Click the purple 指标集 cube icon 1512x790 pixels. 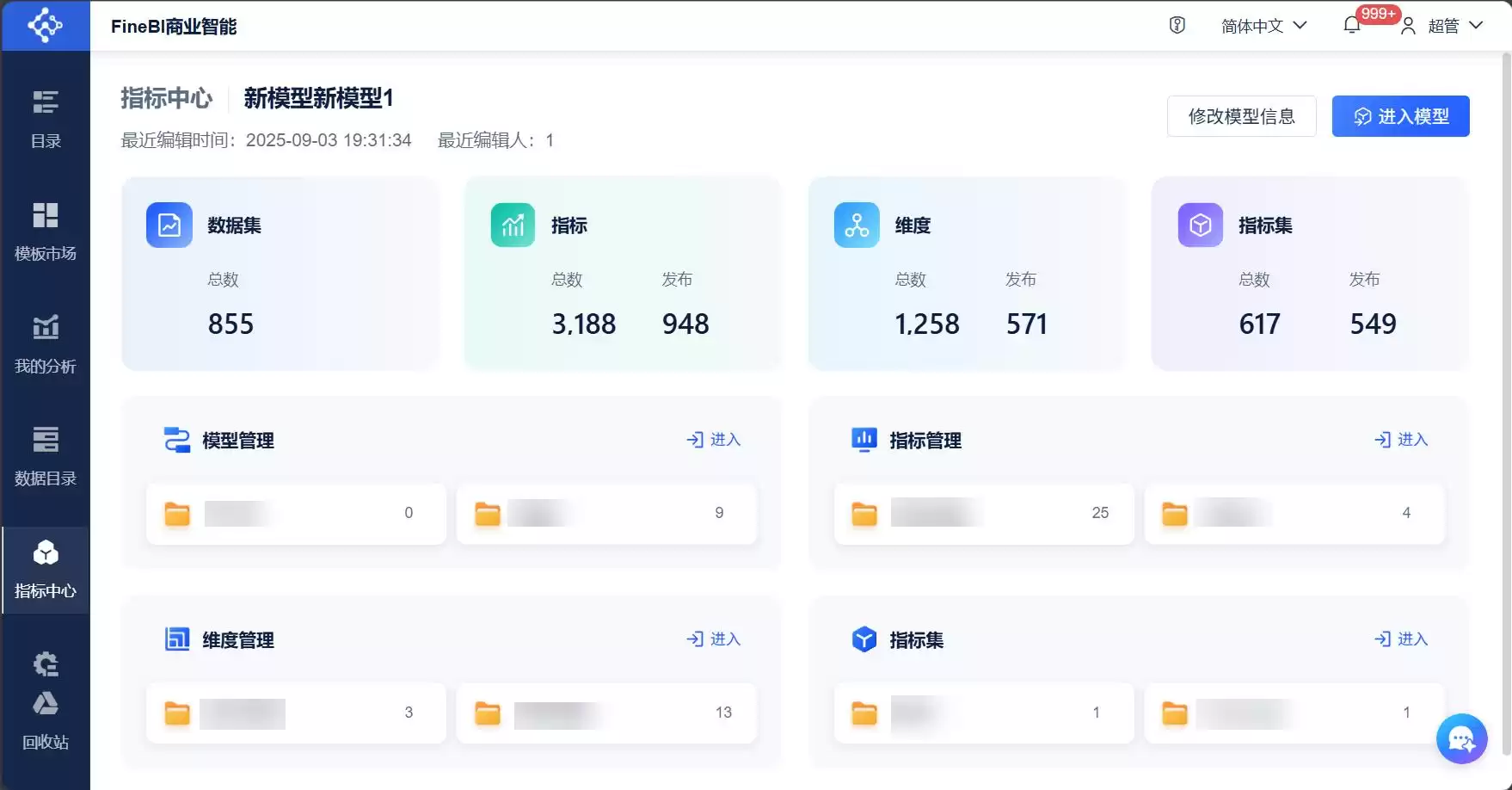1200,225
